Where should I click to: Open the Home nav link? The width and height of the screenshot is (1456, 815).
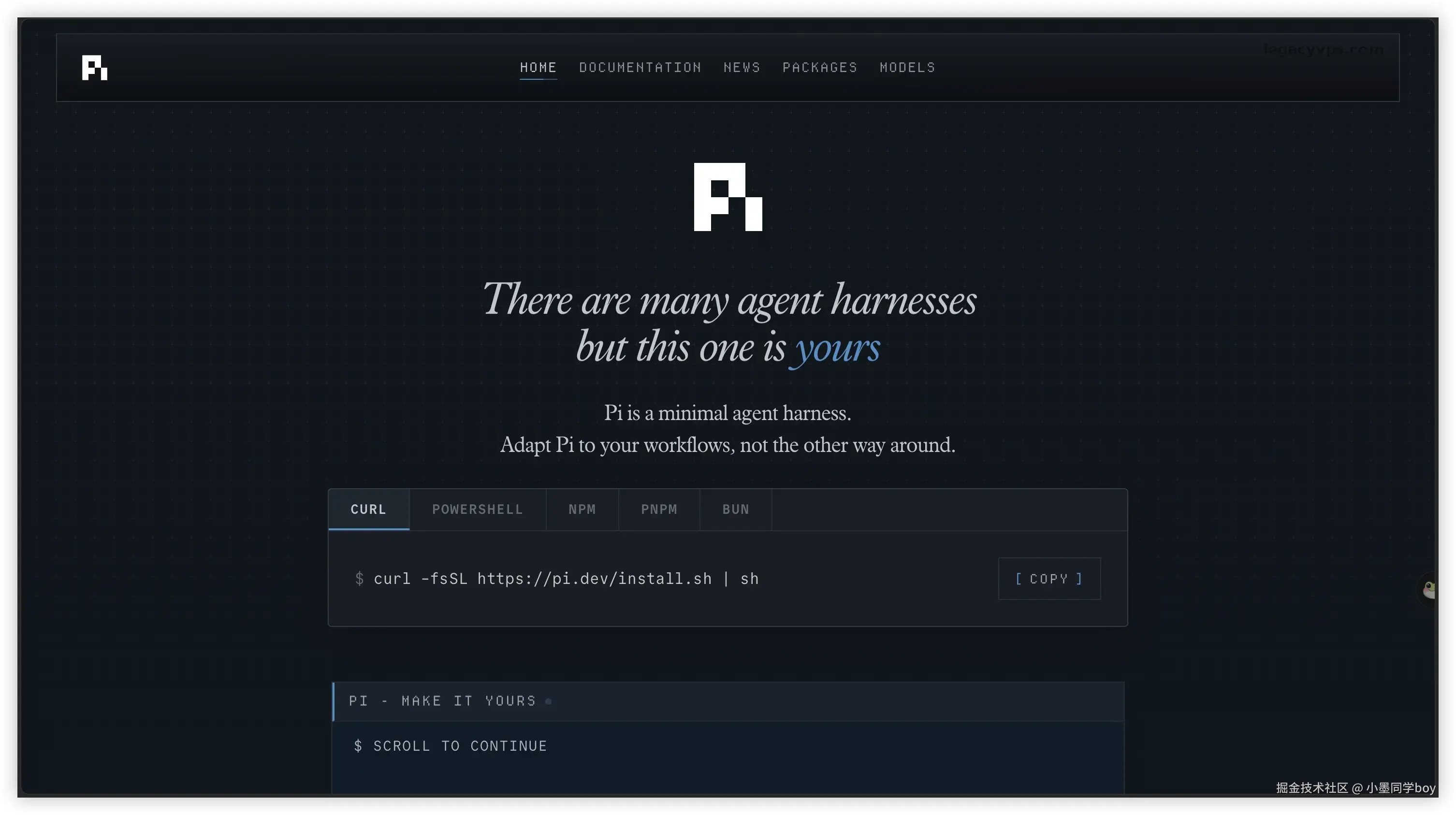(x=538, y=67)
